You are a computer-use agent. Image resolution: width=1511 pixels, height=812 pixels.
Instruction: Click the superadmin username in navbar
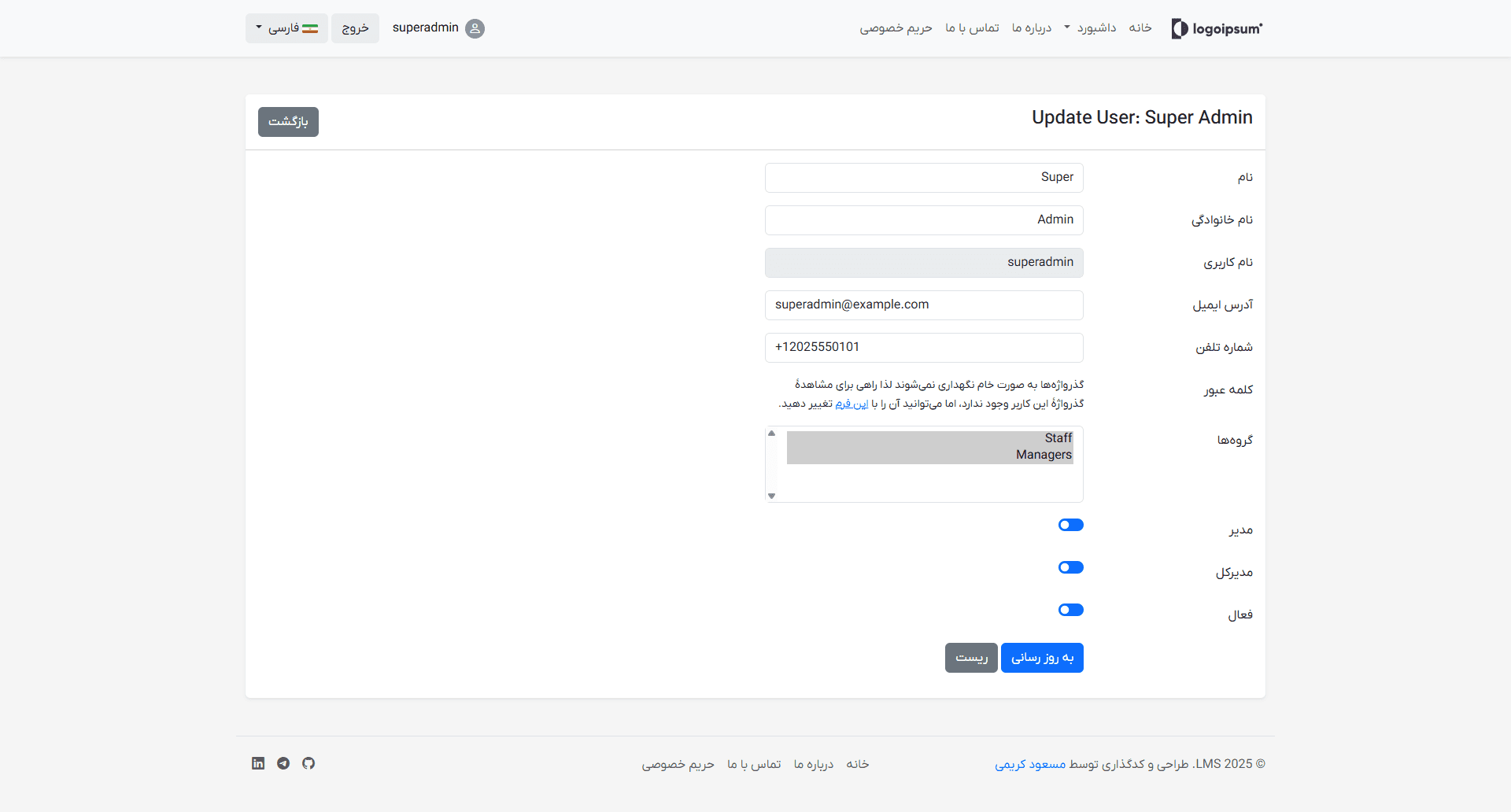point(426,28)
